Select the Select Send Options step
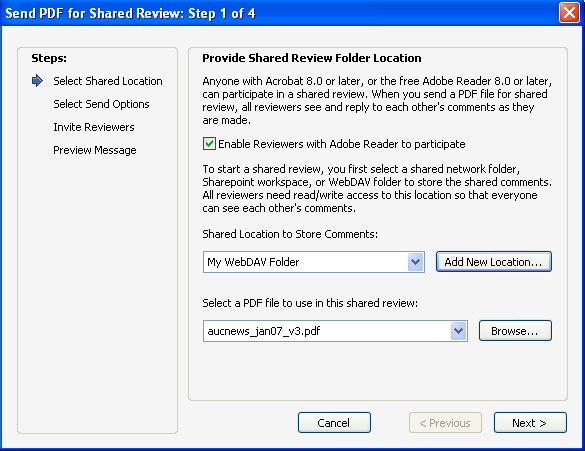Image resolution: width=585 pixels, height=451 pixels. [x=101, y=104]
